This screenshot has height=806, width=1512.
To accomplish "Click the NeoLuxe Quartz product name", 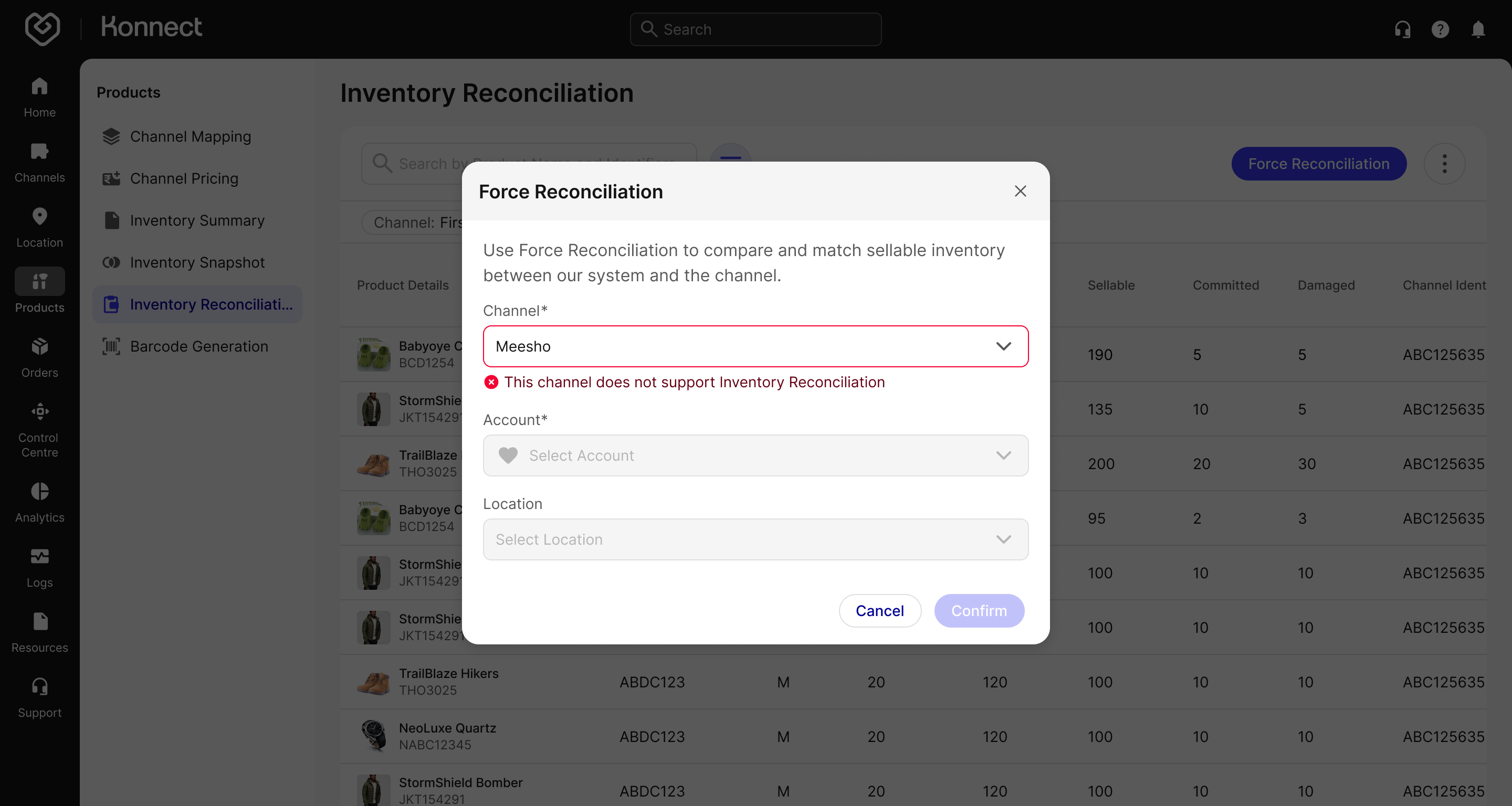I will point(447,728).
